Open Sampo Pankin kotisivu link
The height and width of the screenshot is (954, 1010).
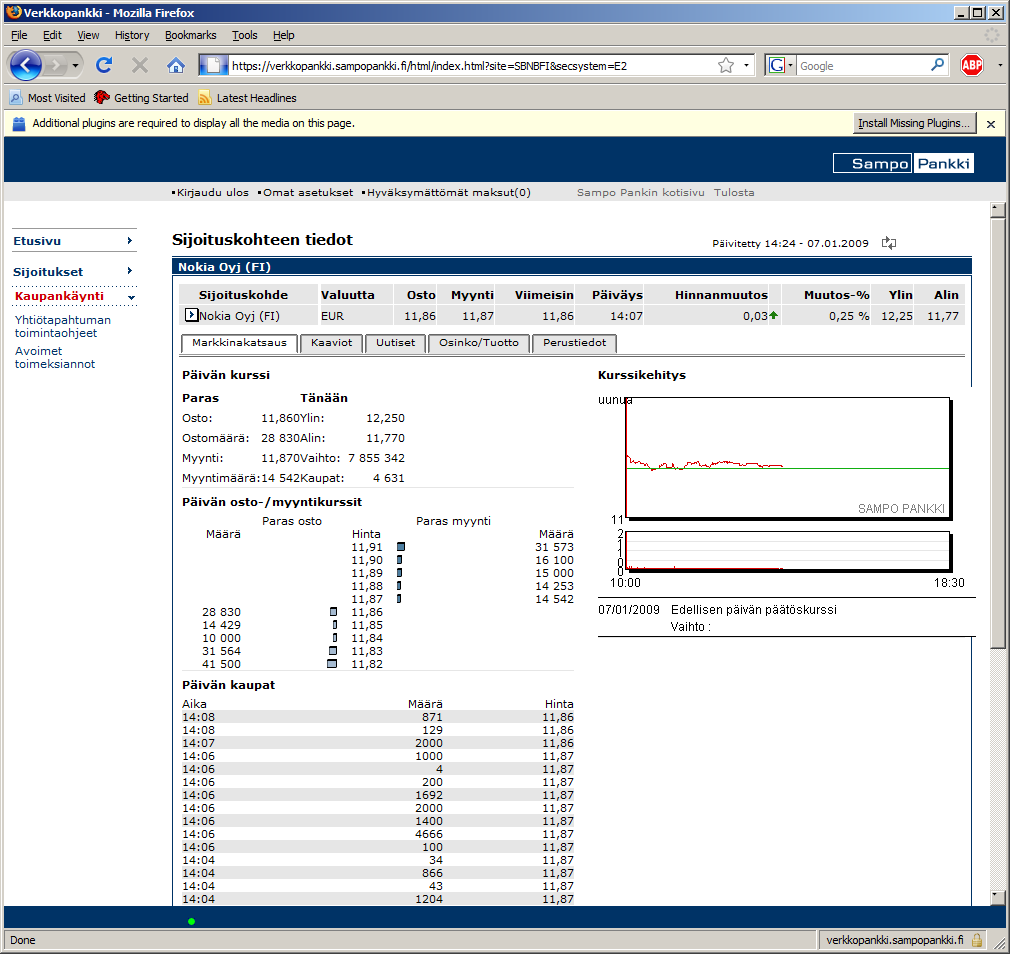(640, 193)
